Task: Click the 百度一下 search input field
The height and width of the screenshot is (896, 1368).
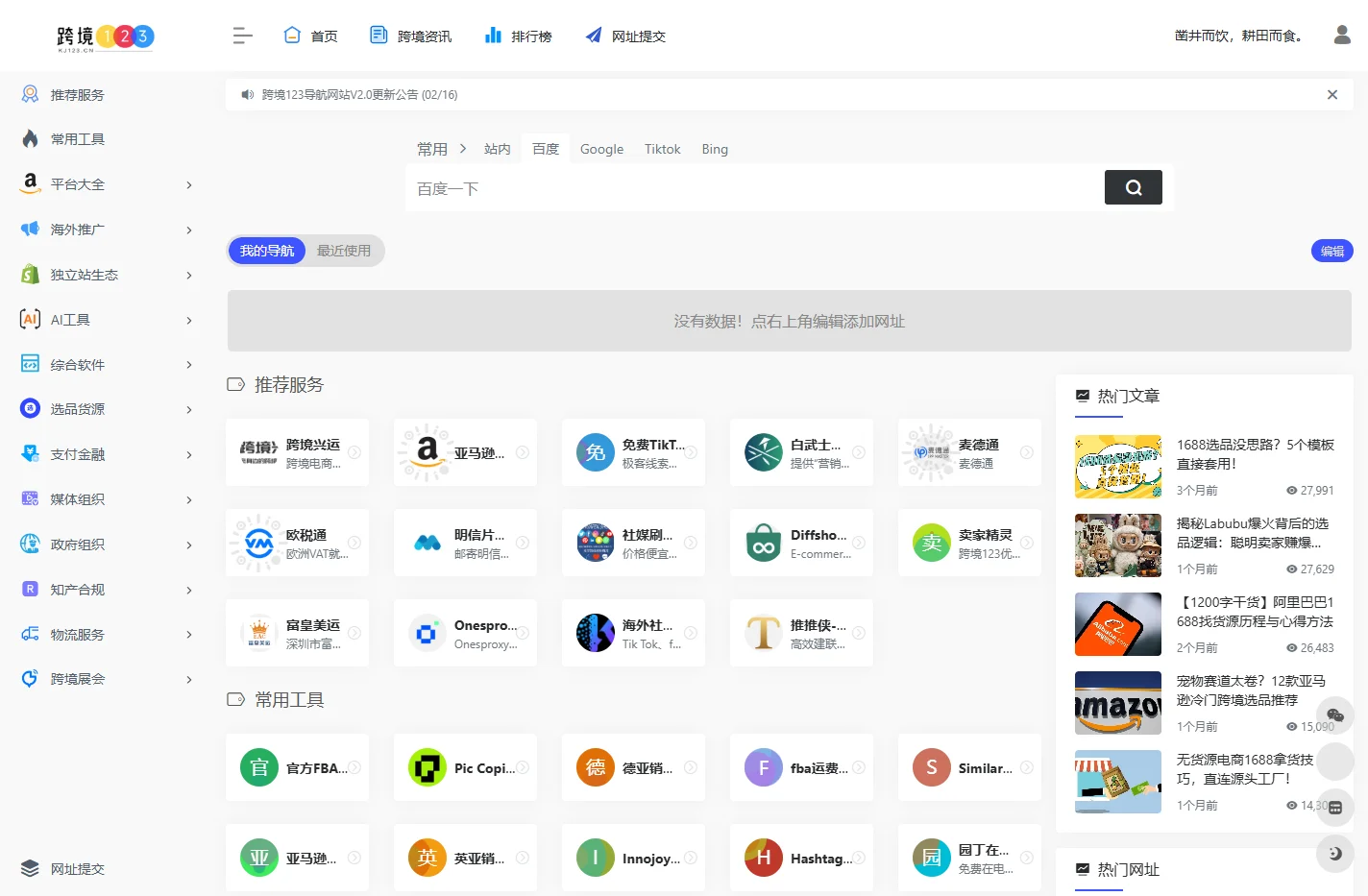Action: (x=755, y=188)
